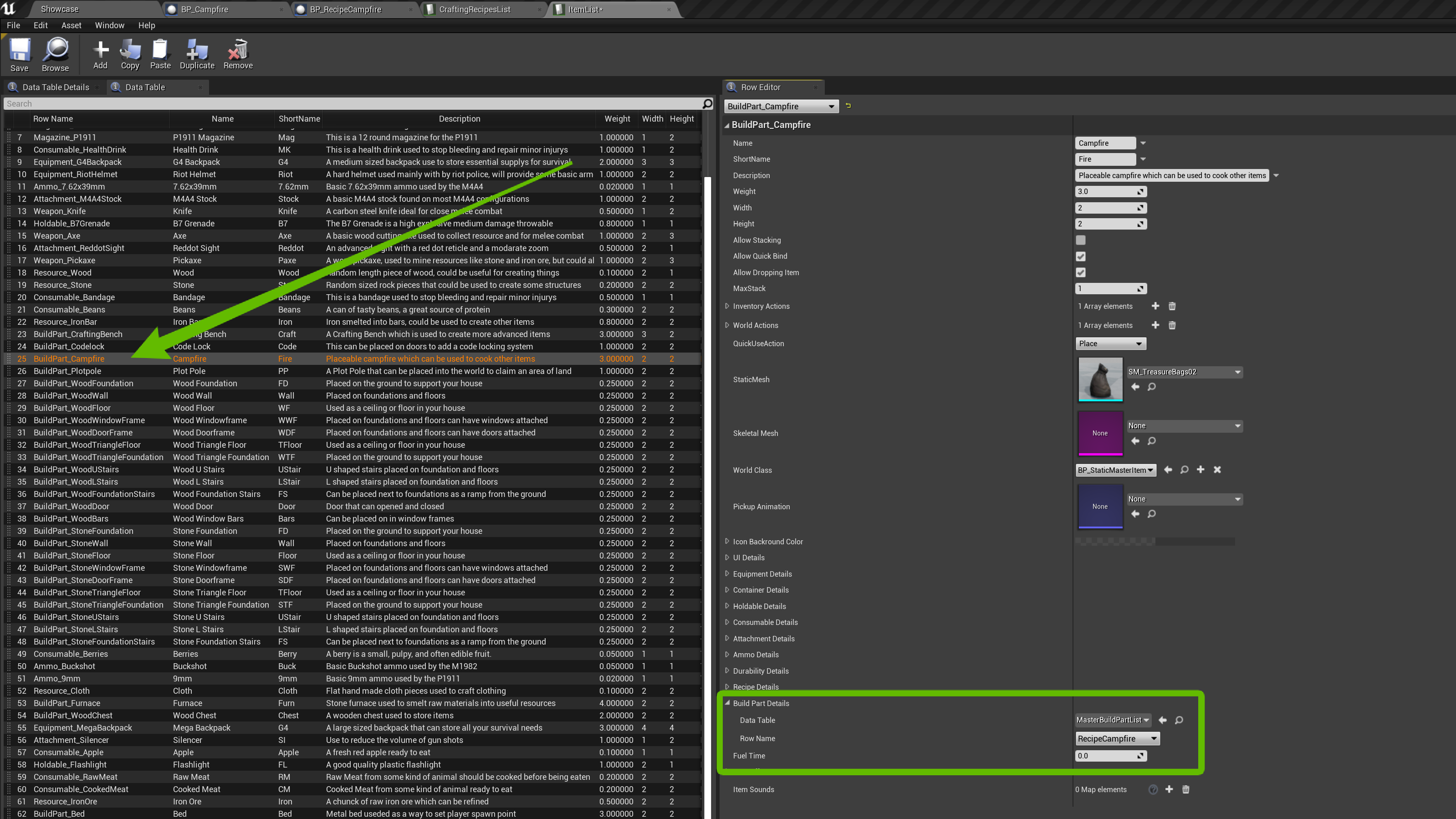1456x819 pixels.
Task: Clear World Class with the X icon
Action: pyautogui.click(x=1217, y=470)
